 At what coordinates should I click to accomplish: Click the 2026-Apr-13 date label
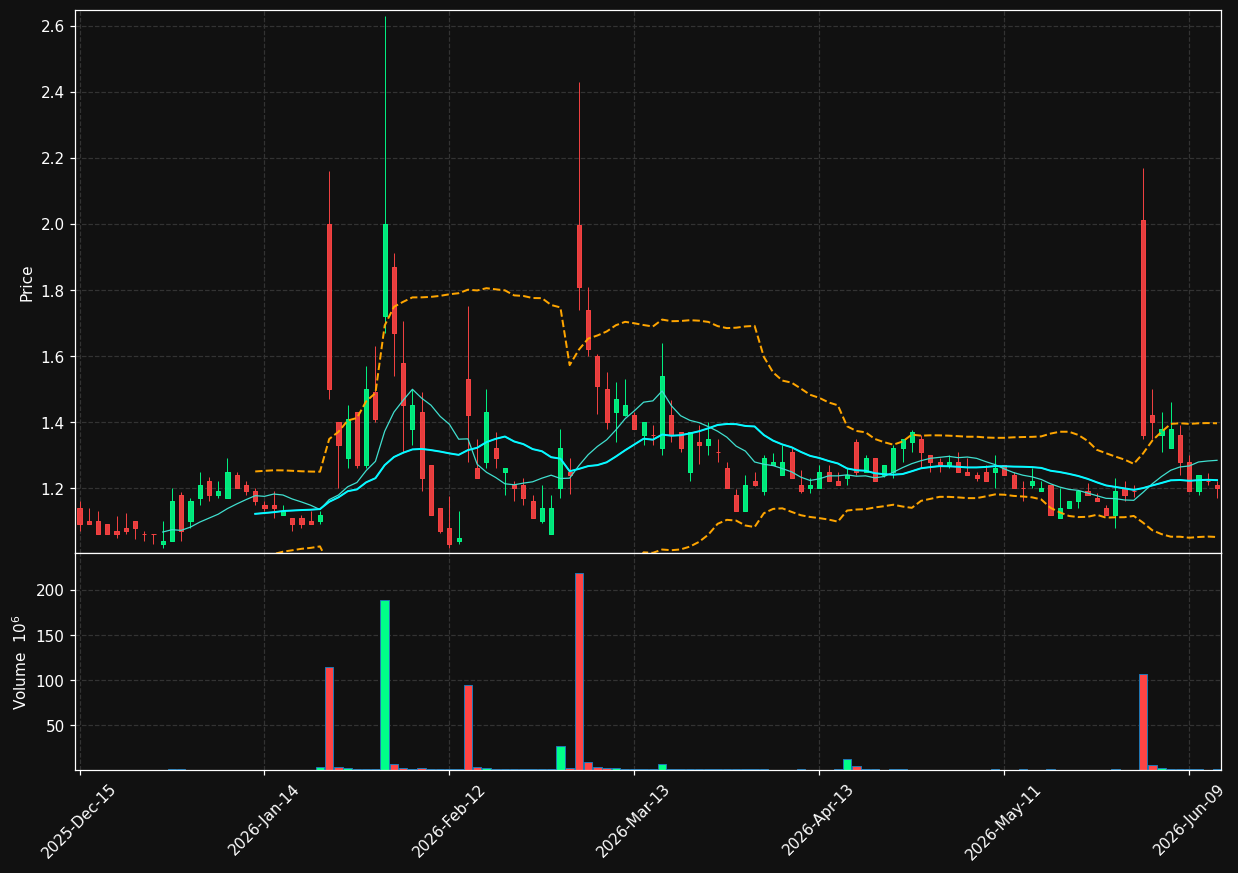click(x=818, y=821)
